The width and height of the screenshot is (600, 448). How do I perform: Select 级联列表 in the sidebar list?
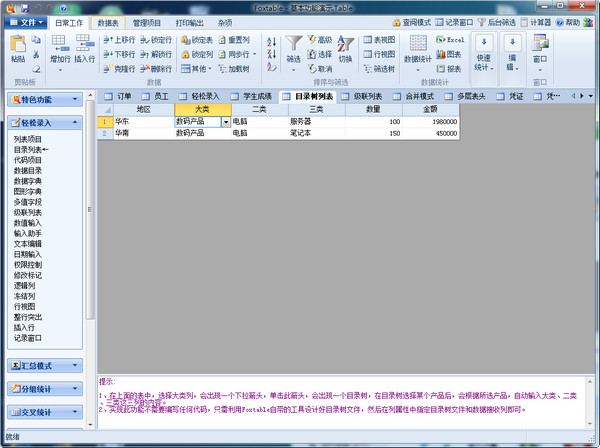point(28,213)
